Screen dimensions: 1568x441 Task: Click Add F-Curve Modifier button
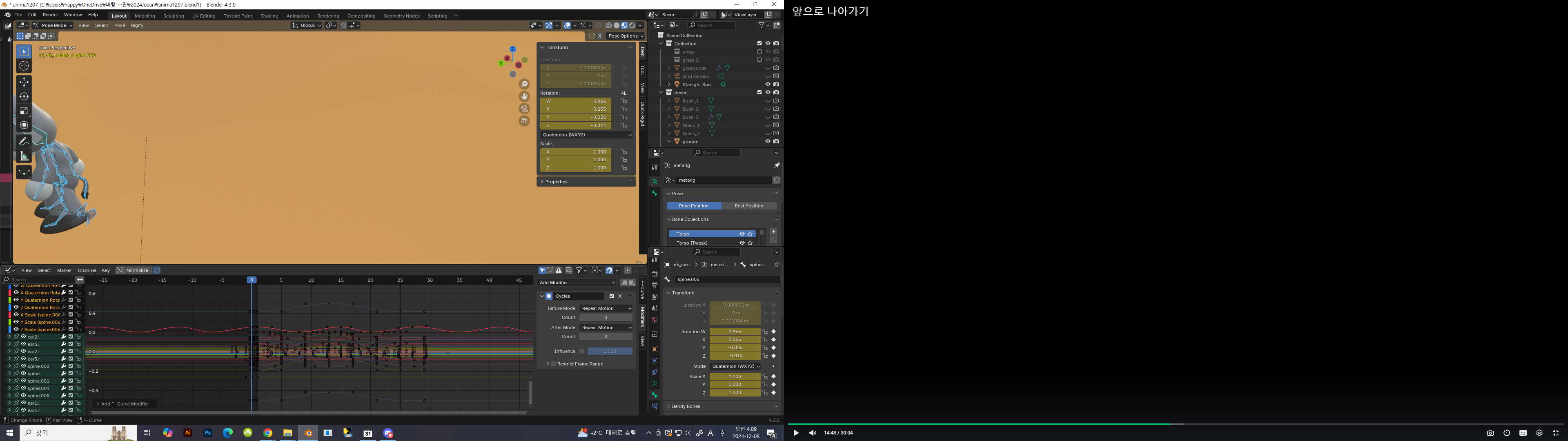tap(125, 404)
